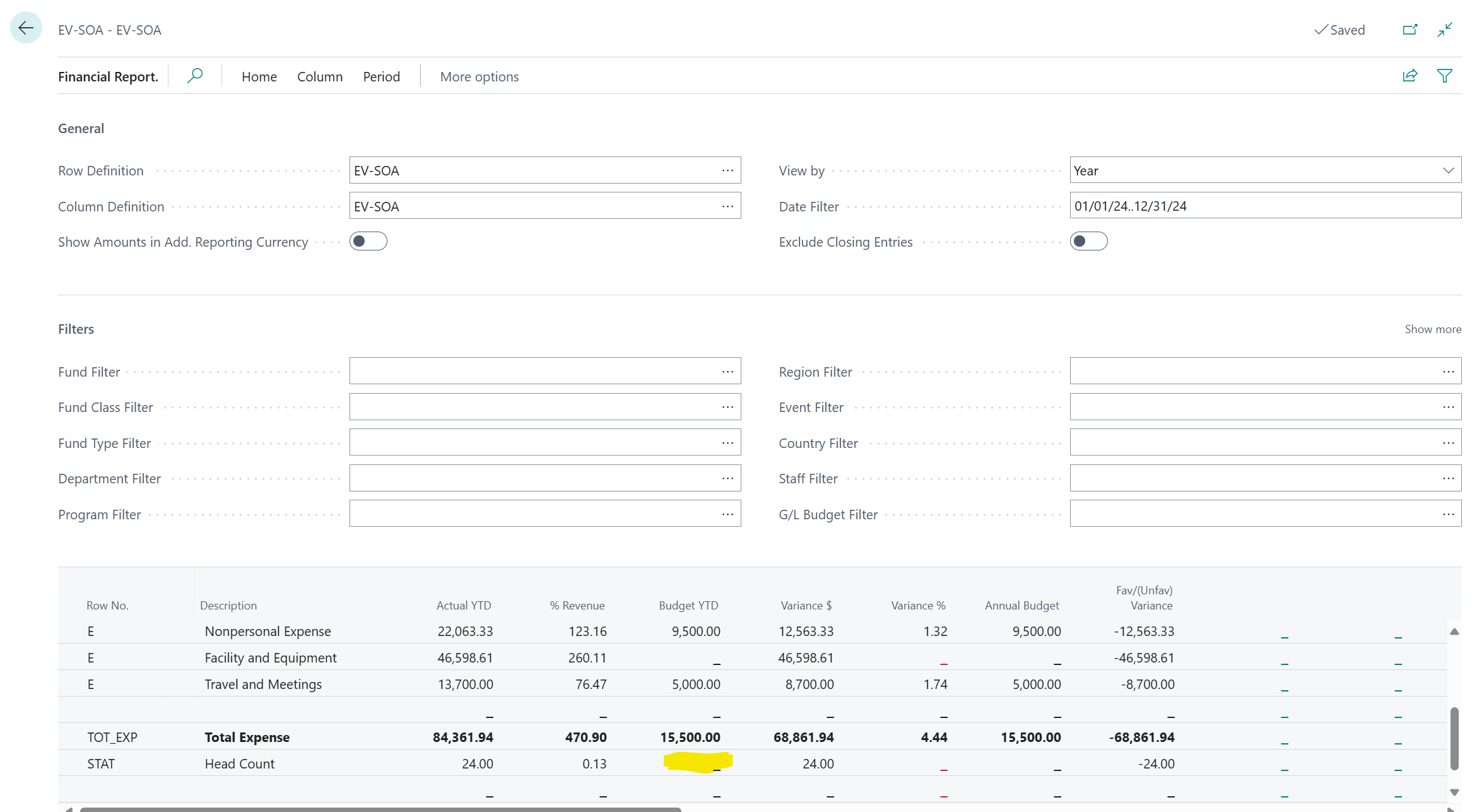The image size is (1477, 812).
Task: Click More options
Action: tap(479, 76)
